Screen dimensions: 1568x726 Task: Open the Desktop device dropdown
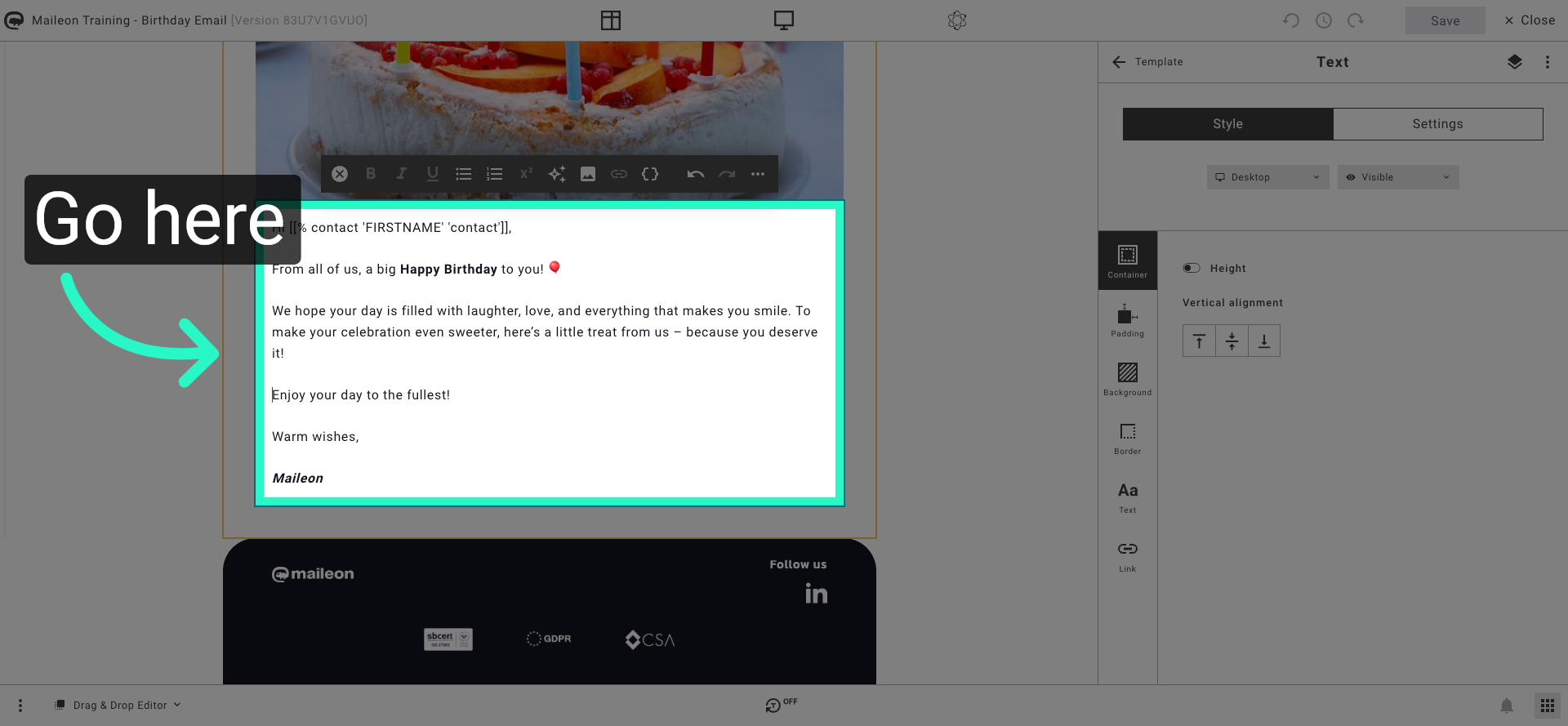tap(1267, 177)
